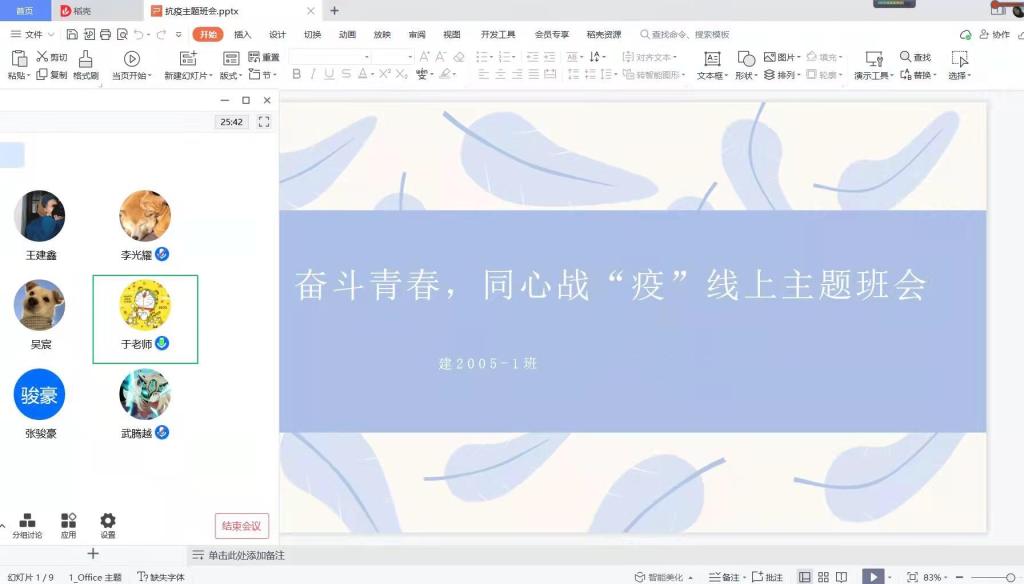Click the search command input box
1024x584 pixels.
click(690, 35)
